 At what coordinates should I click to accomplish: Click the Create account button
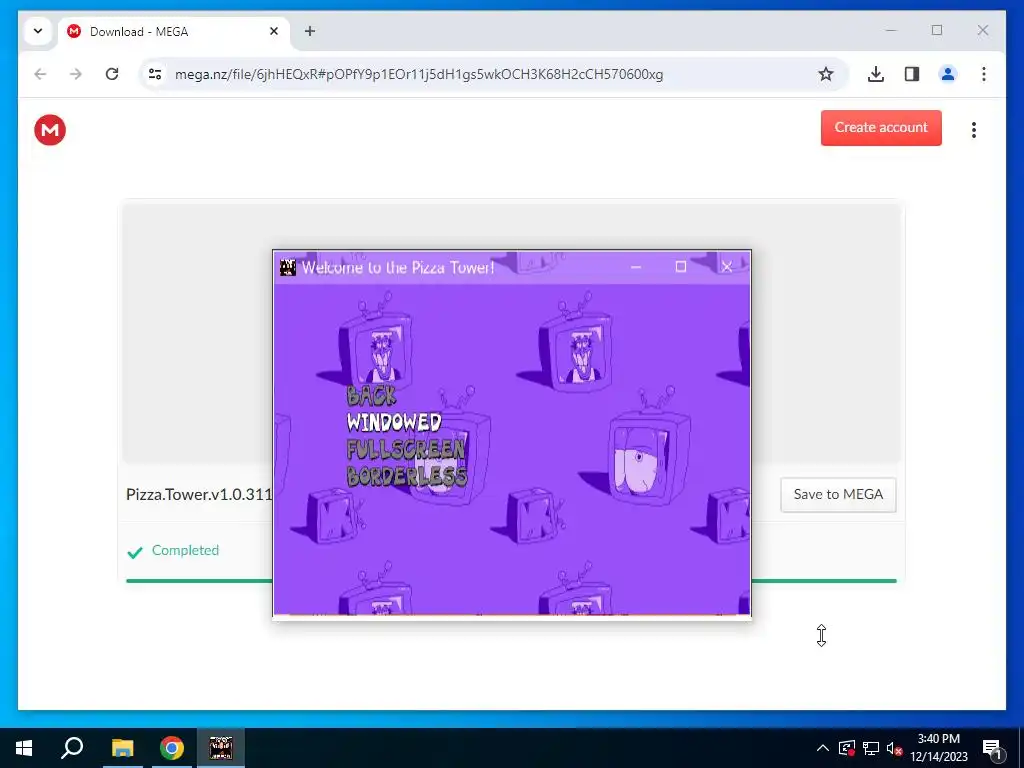[881, 127]
